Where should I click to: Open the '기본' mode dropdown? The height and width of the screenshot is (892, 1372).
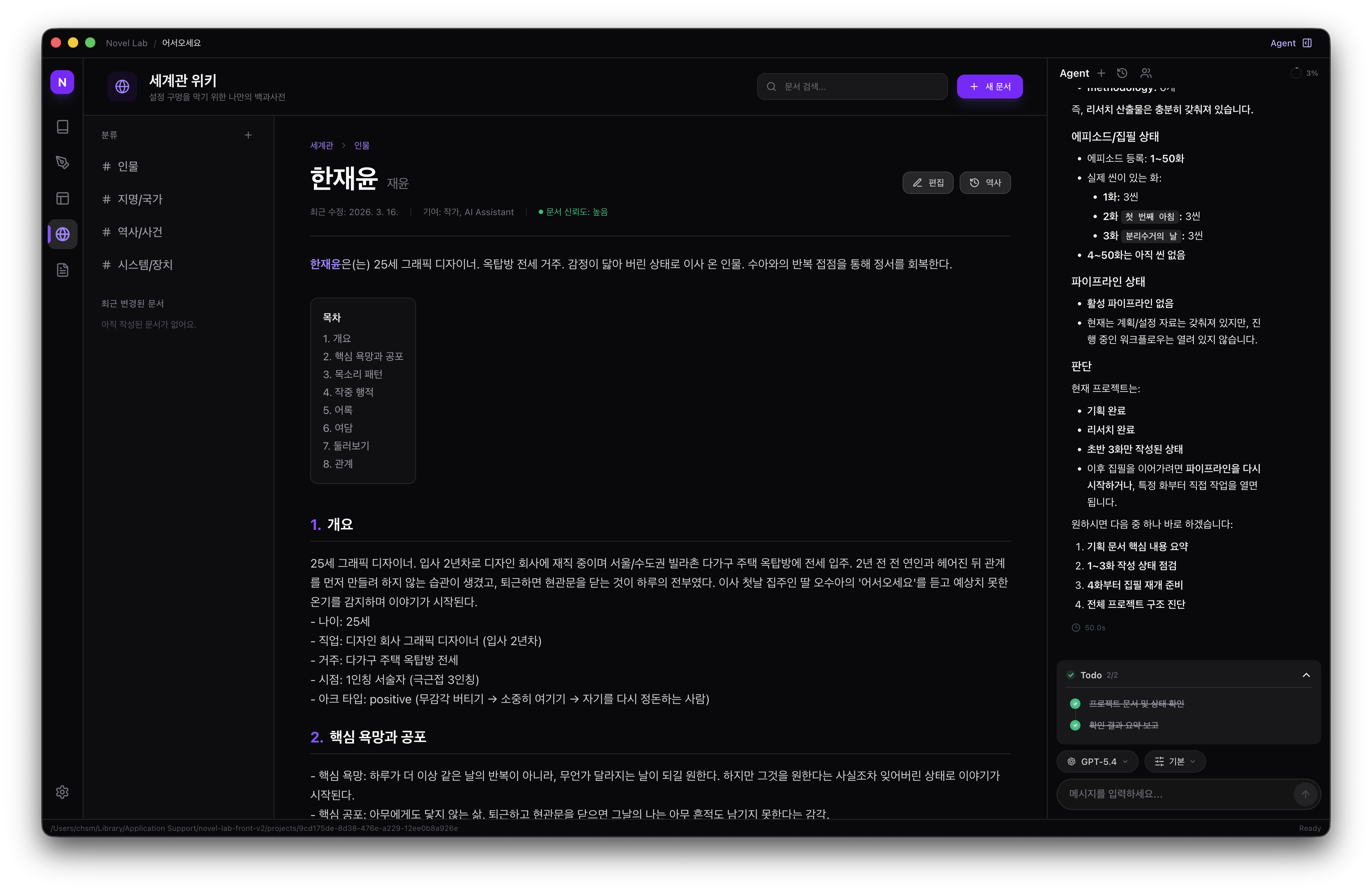[x=1175, y=761]
